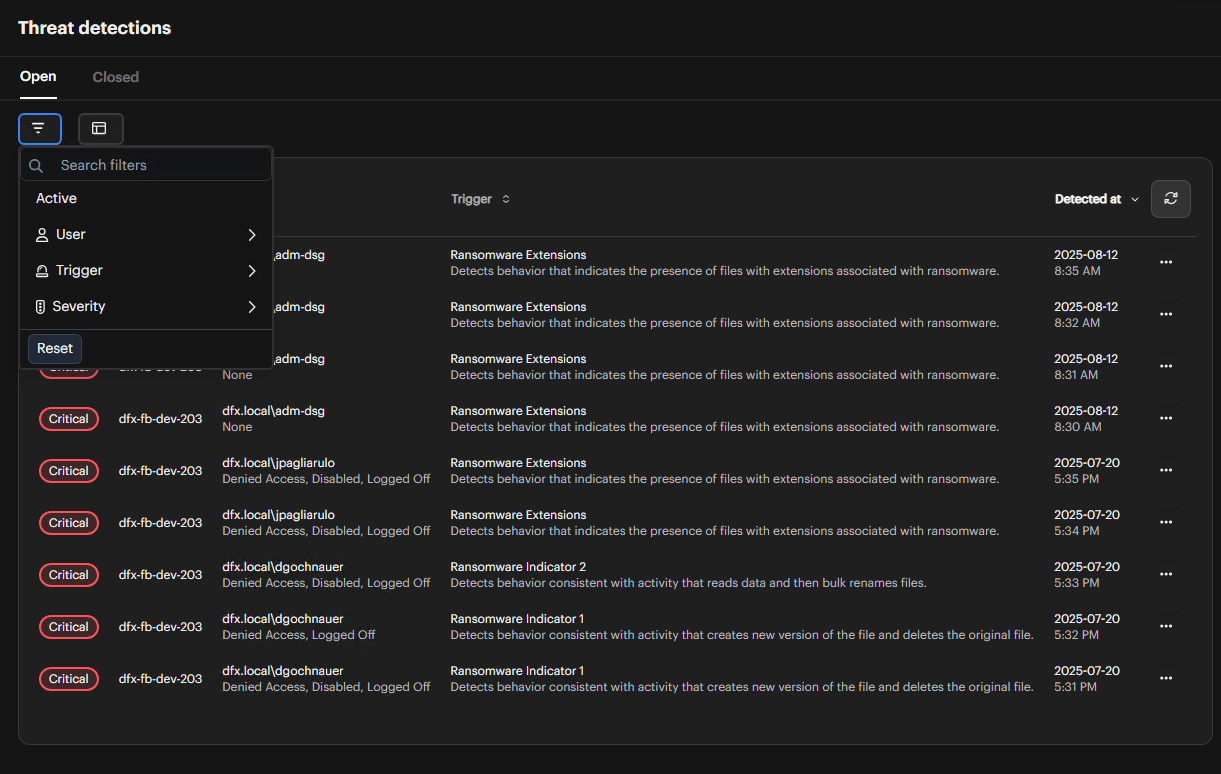The height and width of the screenshot is (774, 1221).
Task: Click the Critical badge in the 5:34 PM row
Action: [69, 523]
